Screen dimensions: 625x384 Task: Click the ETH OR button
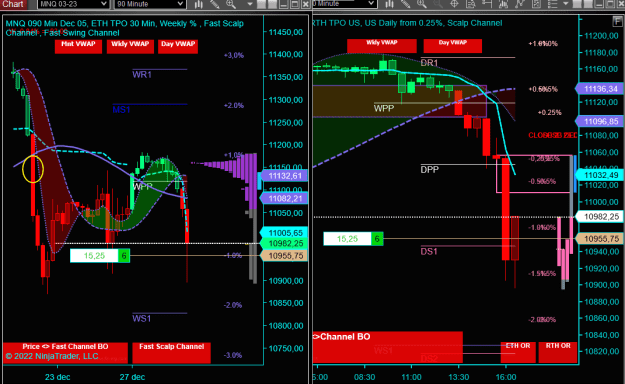point(518,352)
